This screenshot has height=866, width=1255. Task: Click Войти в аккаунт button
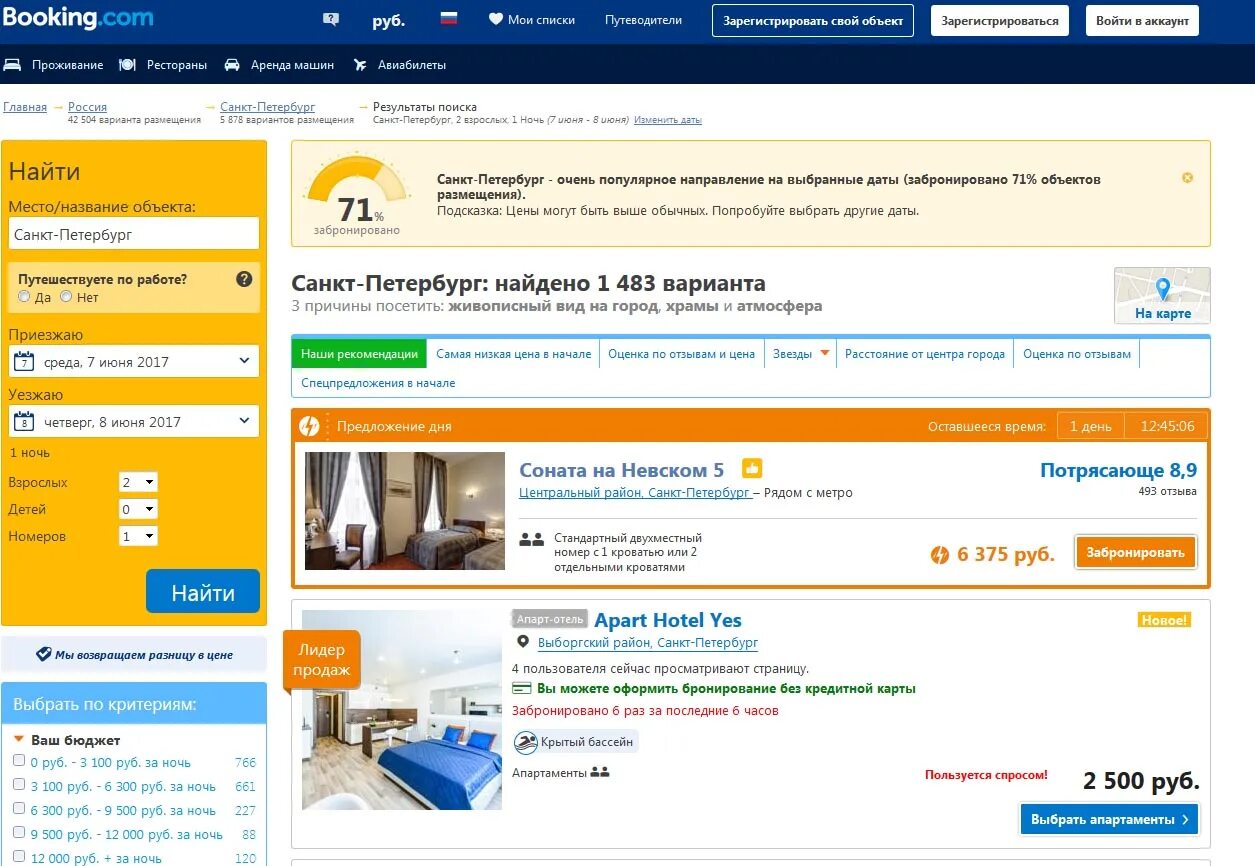(x=1142, y=20)
